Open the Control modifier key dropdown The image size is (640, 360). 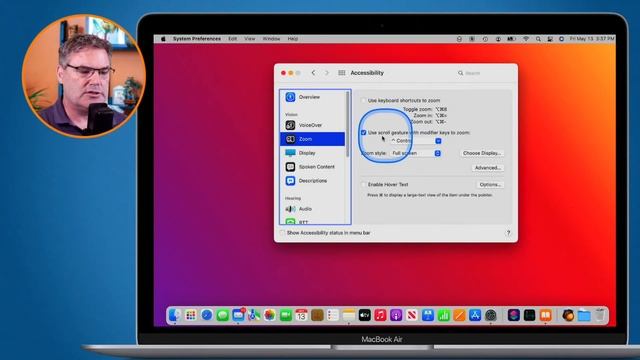tap(416, 141)
